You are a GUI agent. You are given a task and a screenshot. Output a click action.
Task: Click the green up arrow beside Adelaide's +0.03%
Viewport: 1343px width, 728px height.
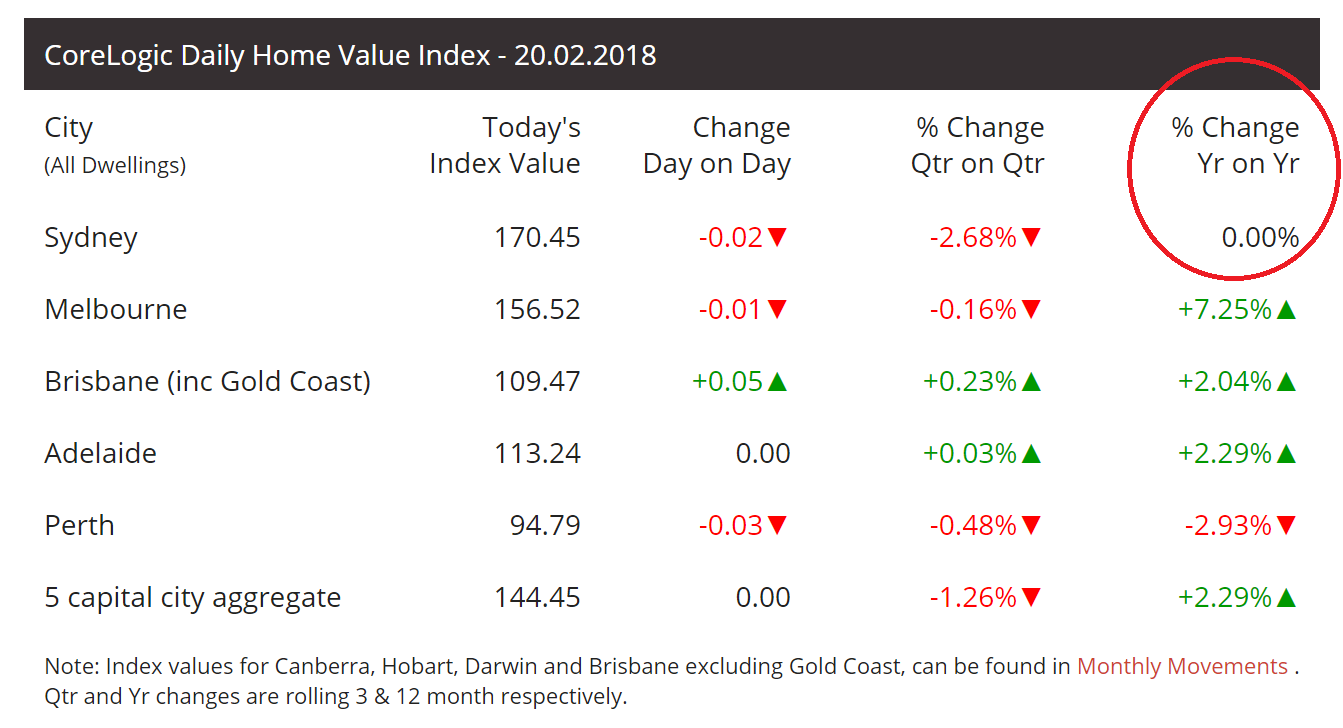pyautogui.click(x=1031, y=454)
